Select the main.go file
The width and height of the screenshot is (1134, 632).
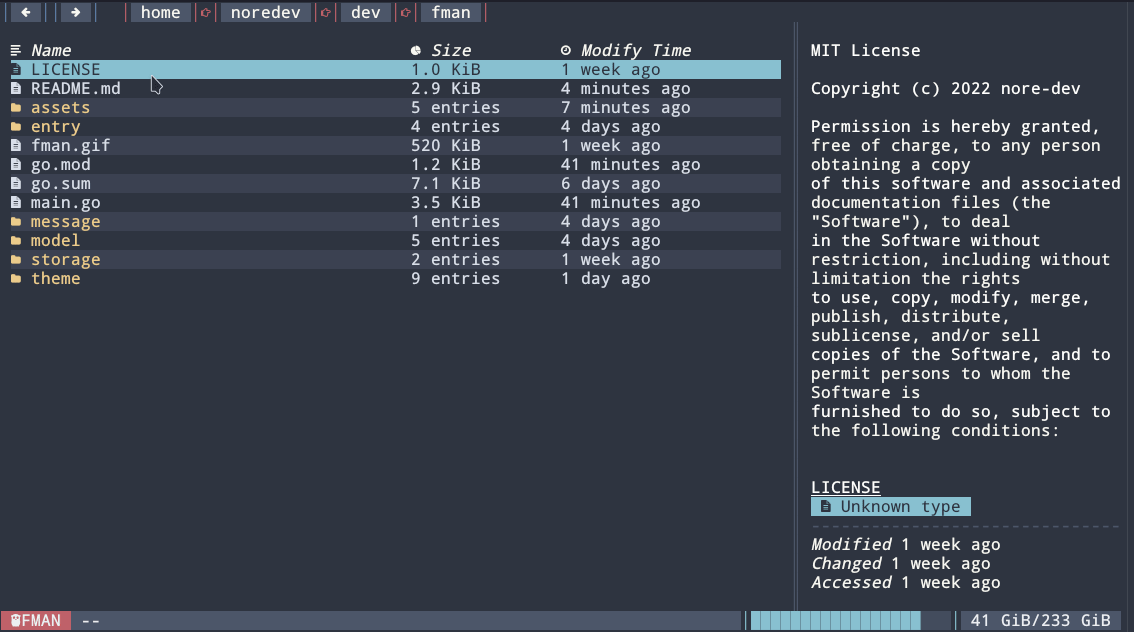click(65, 202)
